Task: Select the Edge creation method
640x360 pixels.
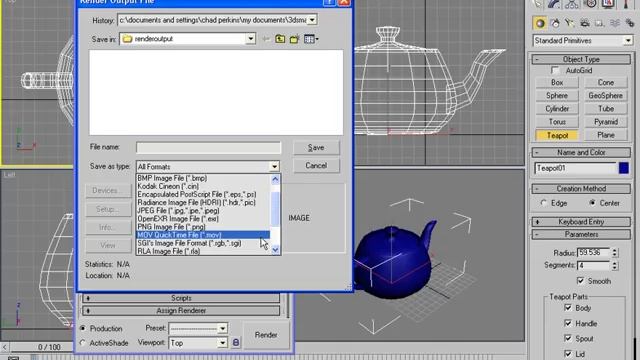Action: coord(543,203)
